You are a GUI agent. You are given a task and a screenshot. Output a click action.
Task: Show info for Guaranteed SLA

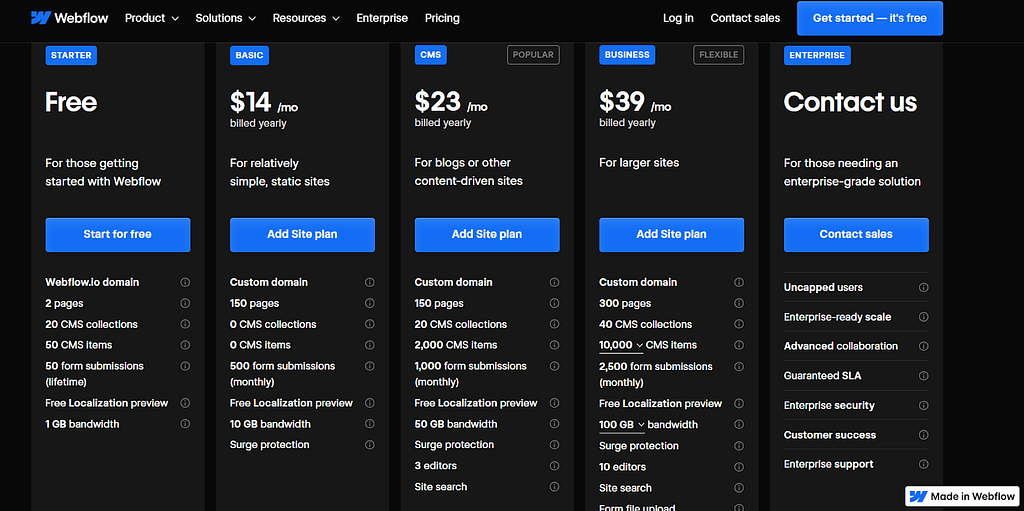pyautogui.click(x=923, y=376)
